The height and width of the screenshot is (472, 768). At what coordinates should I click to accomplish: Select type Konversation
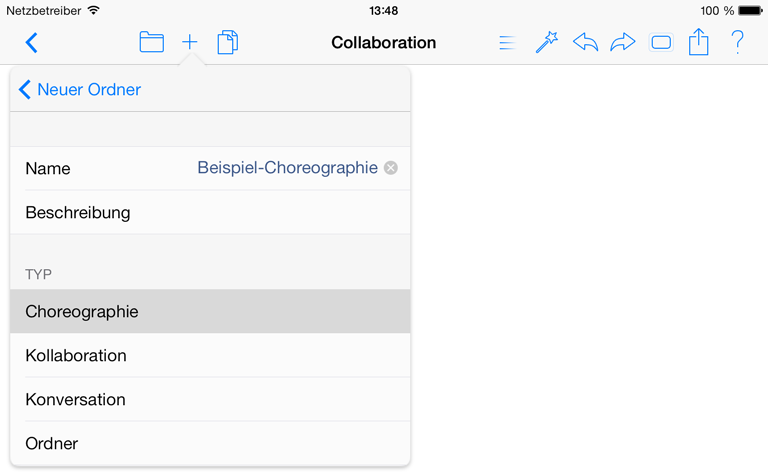pos(210,400)
